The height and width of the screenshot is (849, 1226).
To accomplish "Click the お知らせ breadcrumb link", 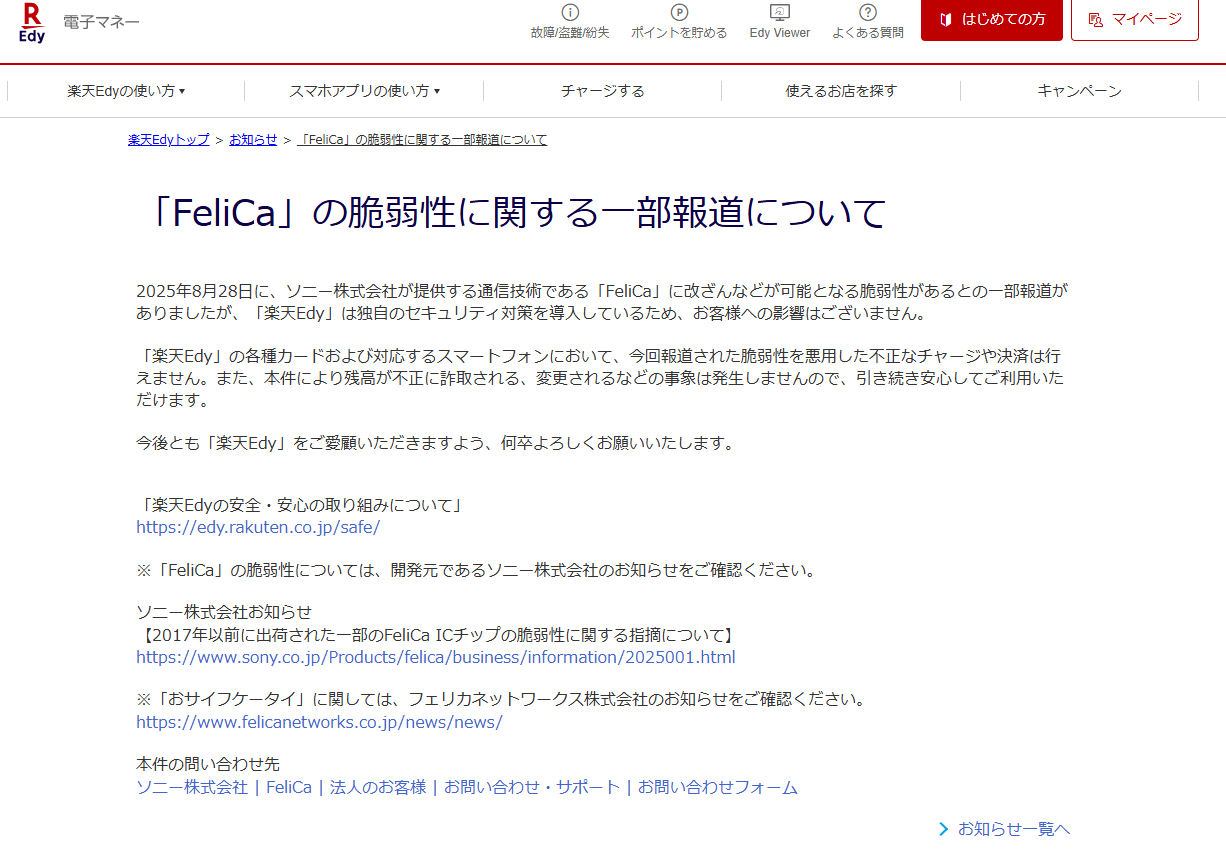I will coord(253,140).
